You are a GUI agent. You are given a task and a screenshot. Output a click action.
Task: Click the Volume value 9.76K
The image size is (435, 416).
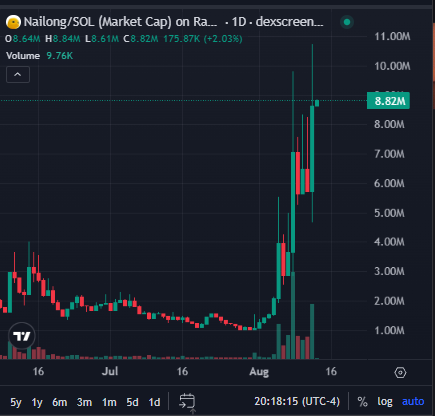pos(60,55)
